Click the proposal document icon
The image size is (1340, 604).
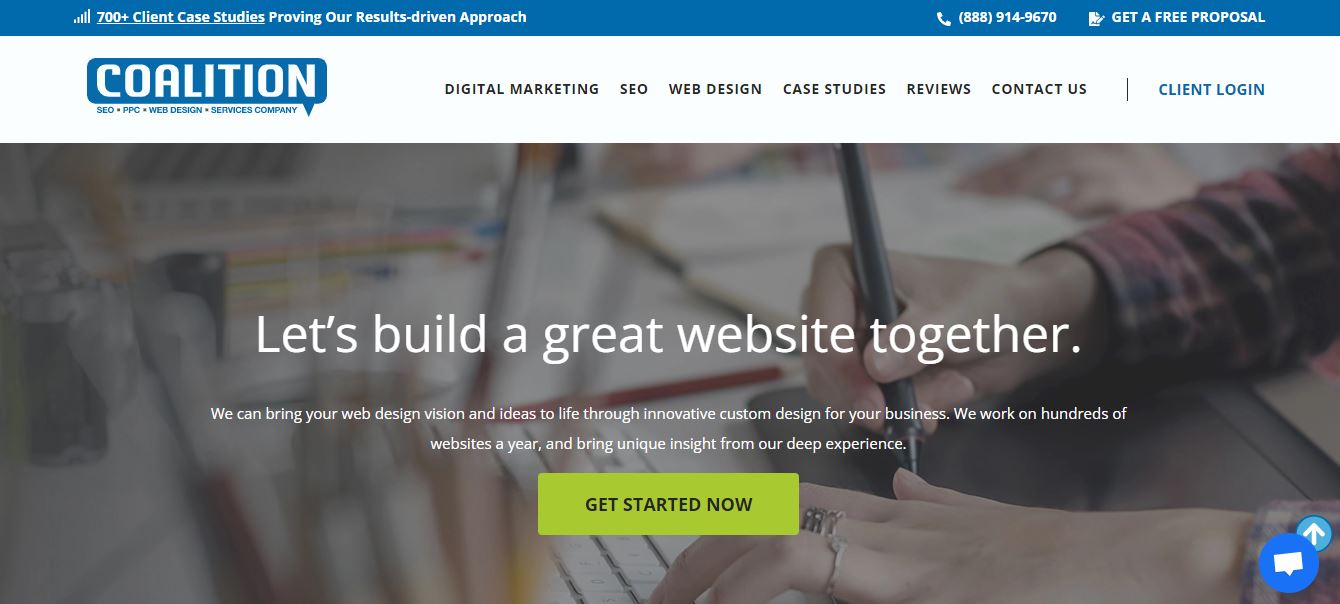coord(1096,18)
